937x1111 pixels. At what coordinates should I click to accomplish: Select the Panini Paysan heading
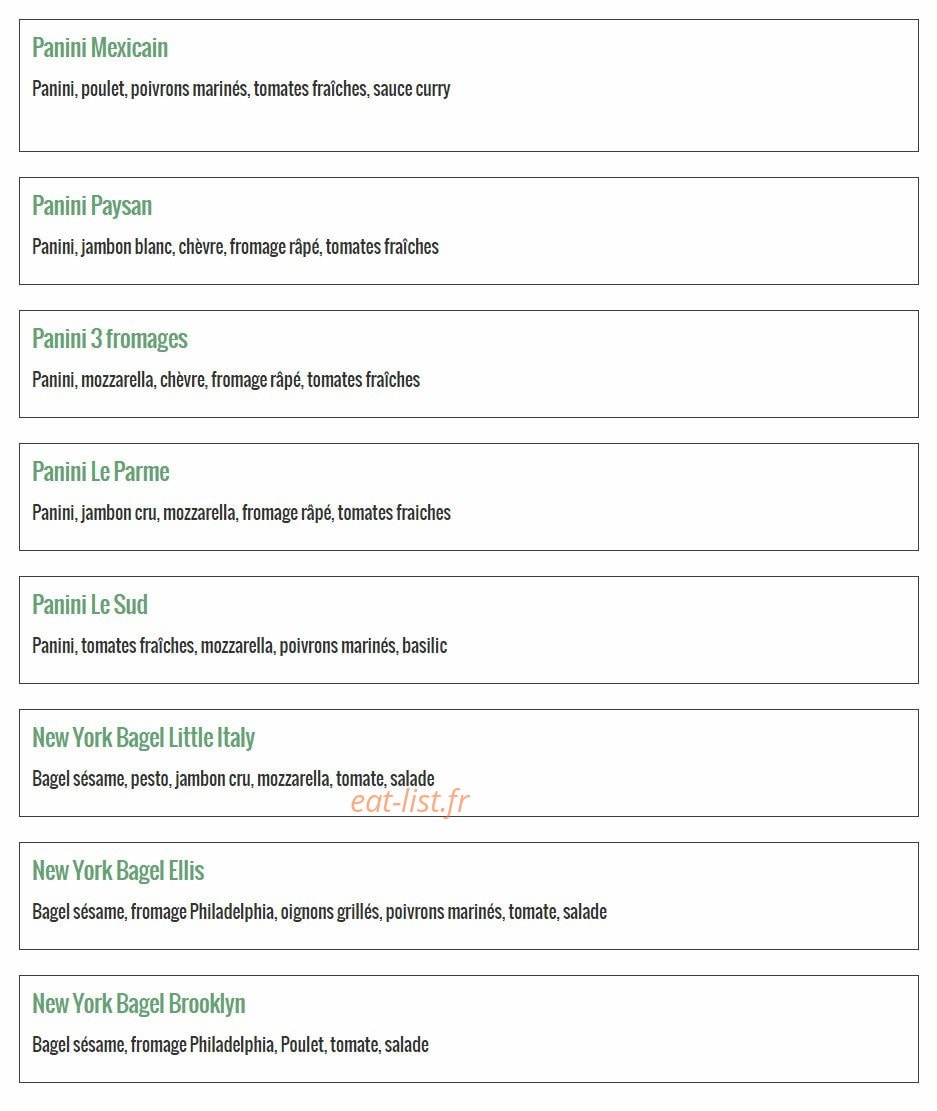tap(92, 206)
